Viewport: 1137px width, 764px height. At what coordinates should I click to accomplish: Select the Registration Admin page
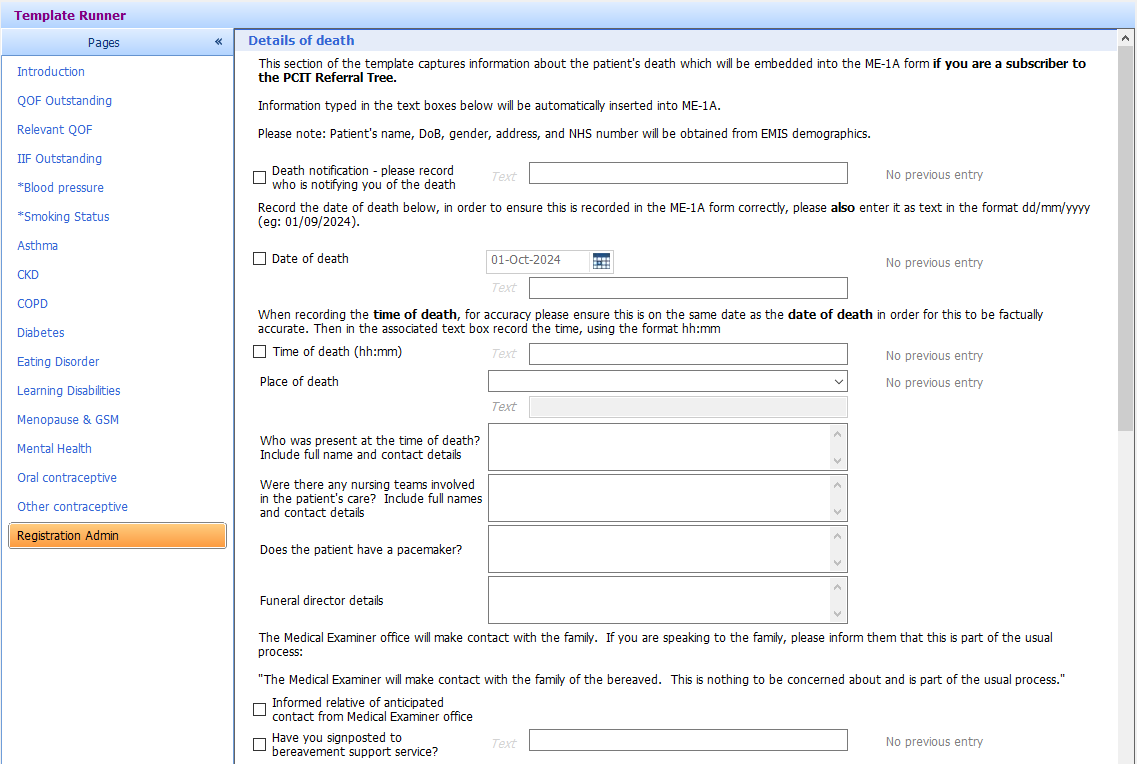pos(117,536)
